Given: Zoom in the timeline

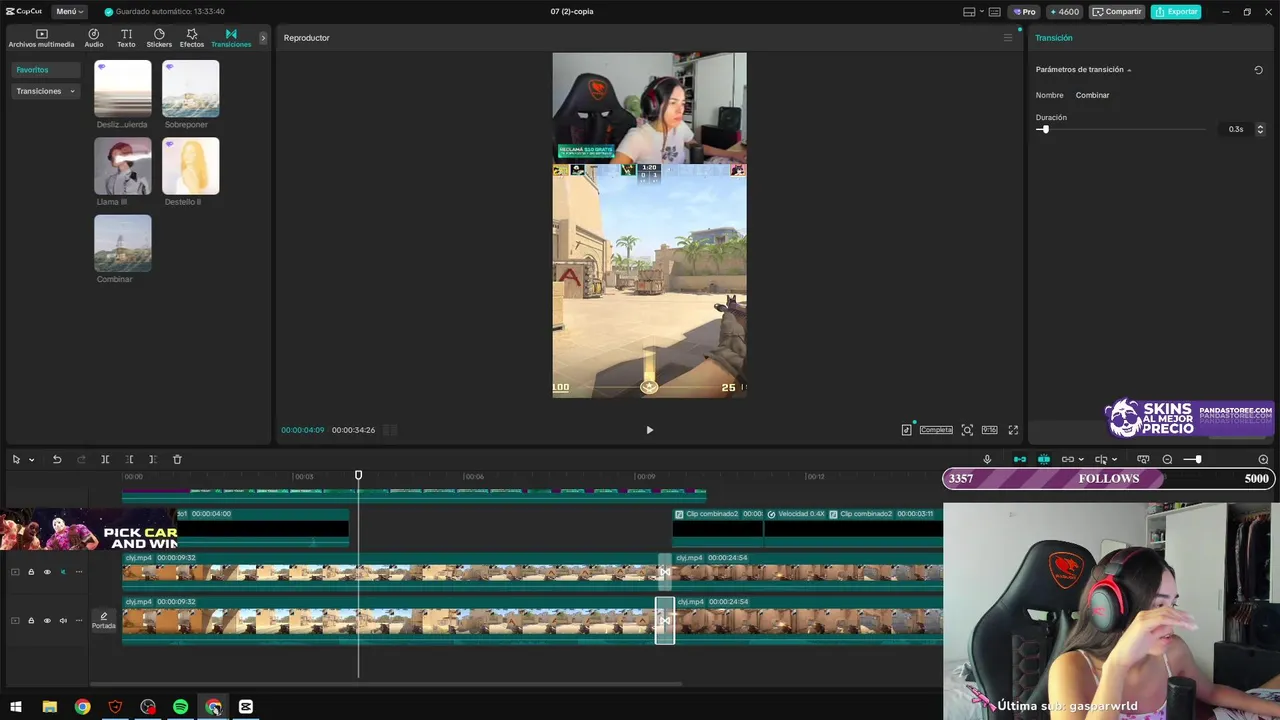Looking at the screenshot, I should pos(1263,459).
